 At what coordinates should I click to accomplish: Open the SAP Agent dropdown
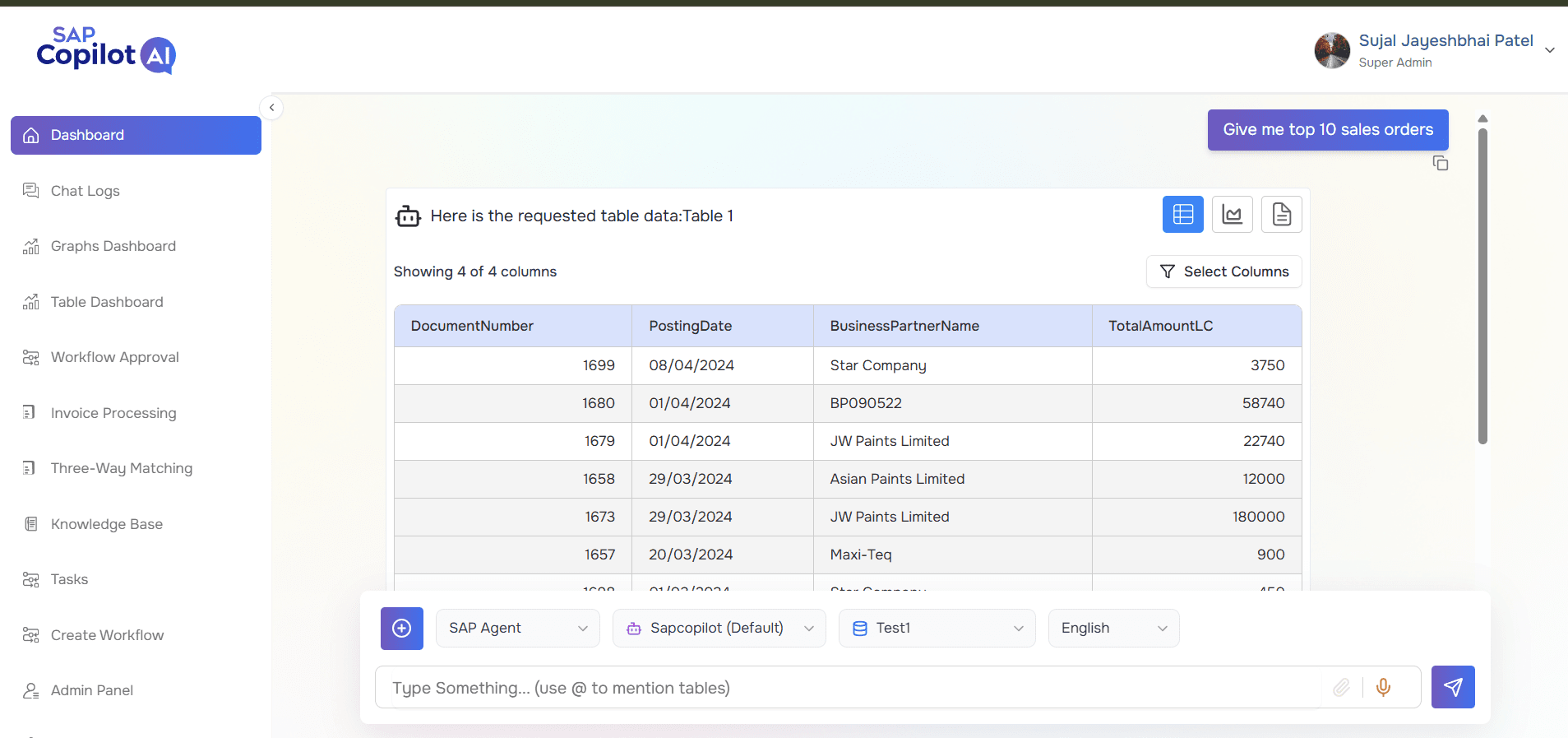[518, 629]
